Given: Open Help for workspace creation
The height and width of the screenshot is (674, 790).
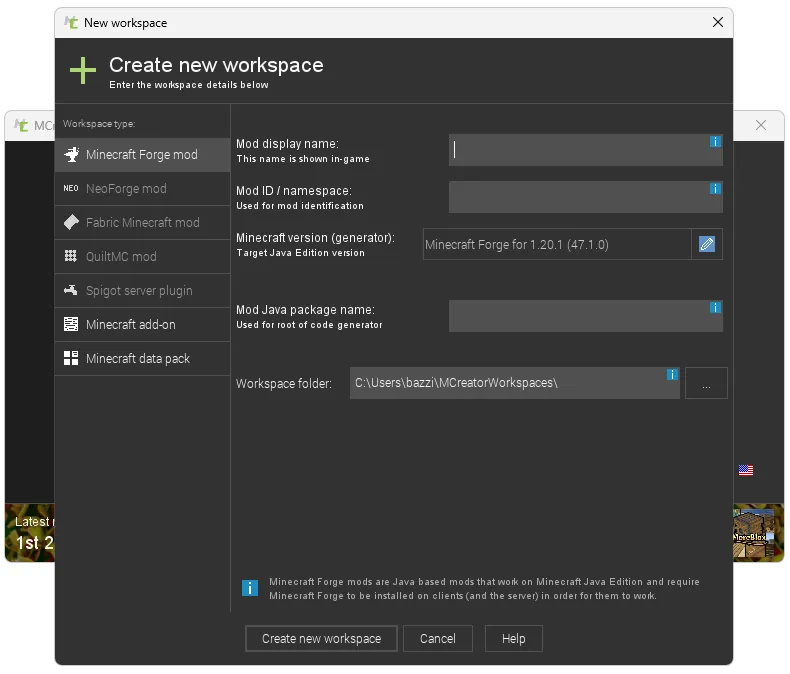Looking at the screenshot, I should 513,638.
